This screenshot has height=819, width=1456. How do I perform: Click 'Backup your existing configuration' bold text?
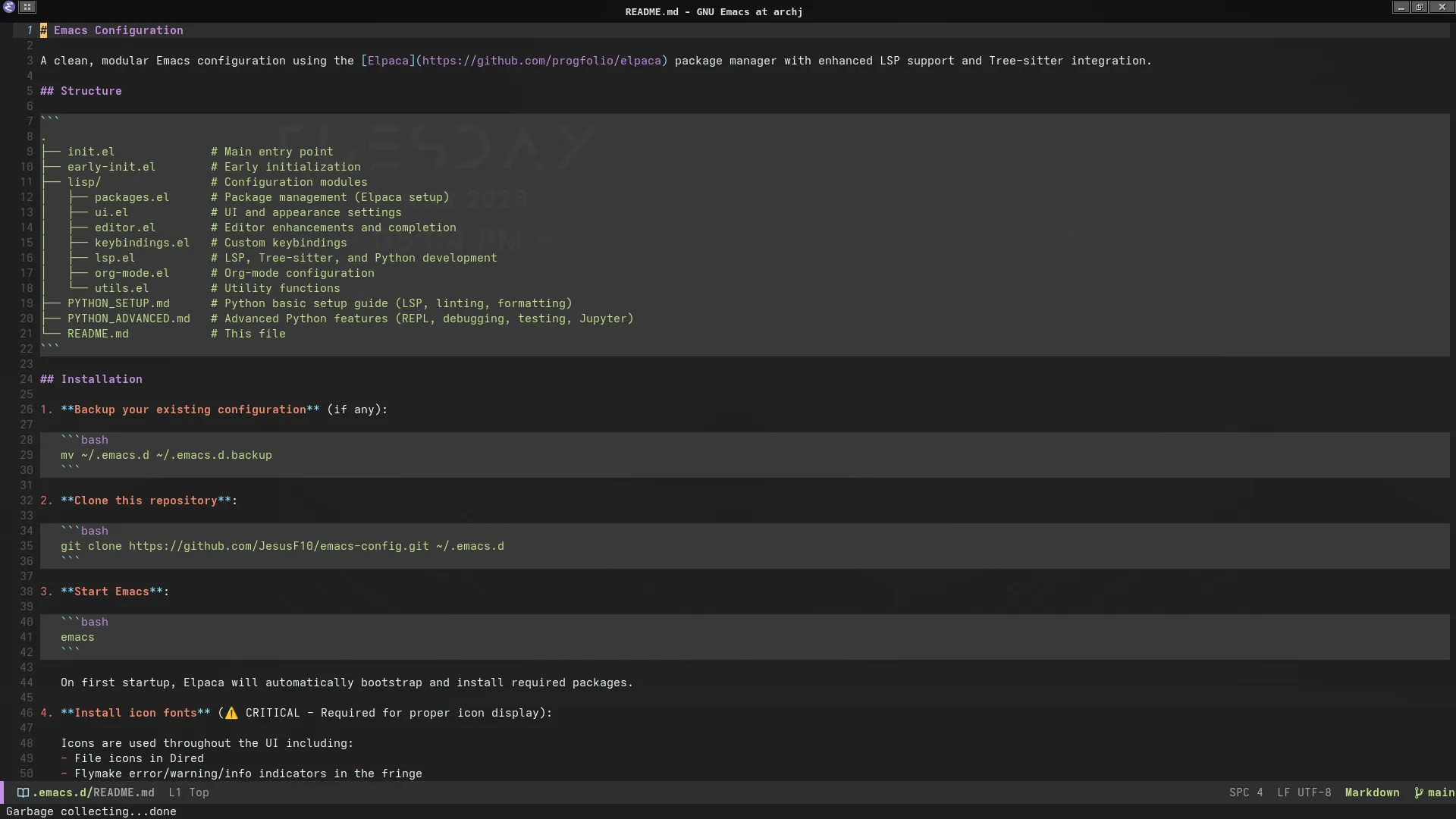click(x=190, y=409)
